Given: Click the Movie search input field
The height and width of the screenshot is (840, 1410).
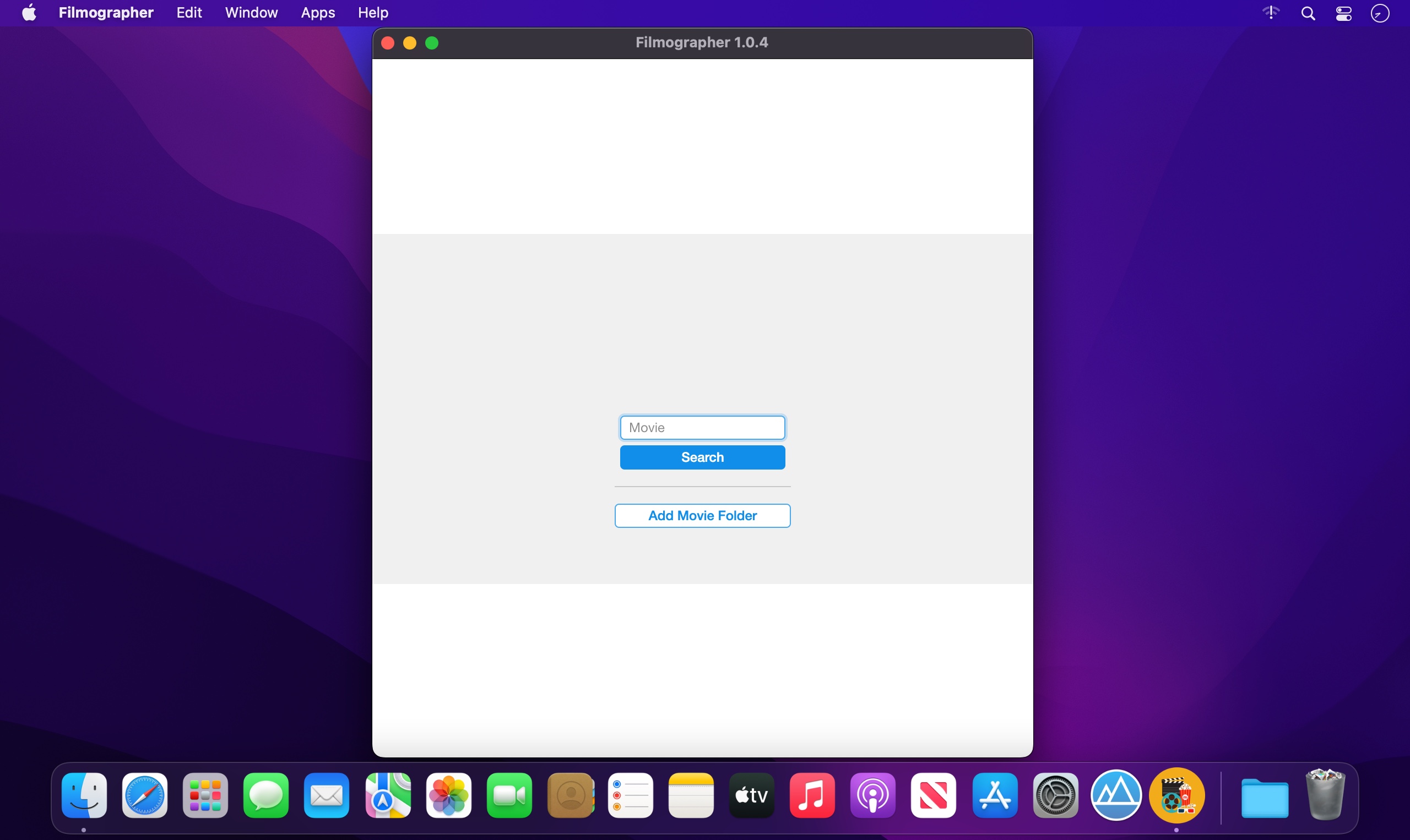Looking at the screenshot, I should (702, 427).
